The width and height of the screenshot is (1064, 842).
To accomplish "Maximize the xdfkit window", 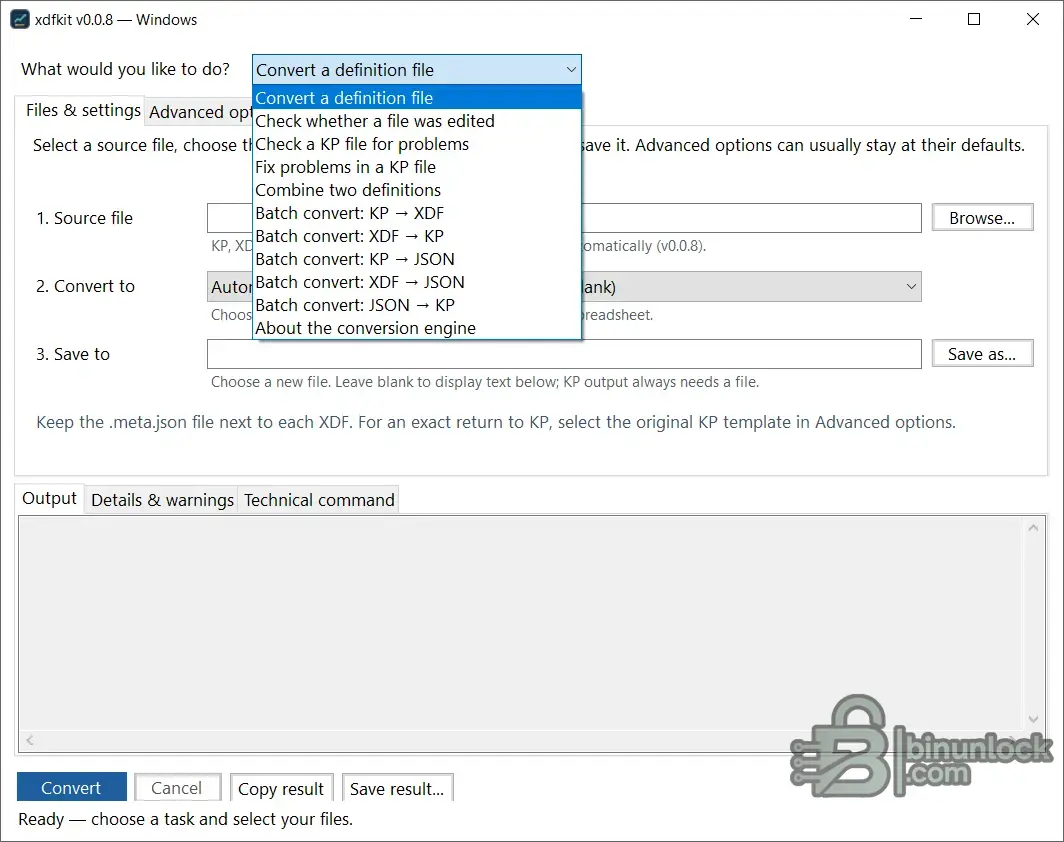I will click(x=974, y=19).
